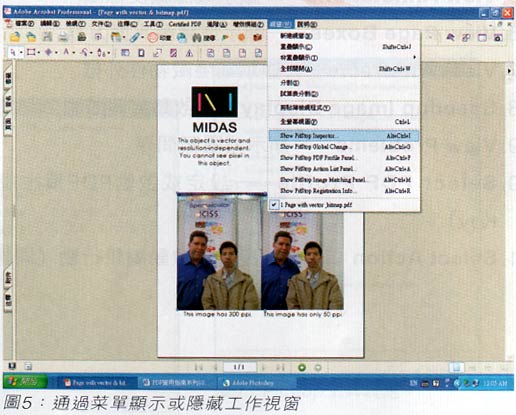Select 'Show PitStop Registration Info...' menu item
This screenshot has height=415, width=516.
pyautogui.click(x=344, y=191)
